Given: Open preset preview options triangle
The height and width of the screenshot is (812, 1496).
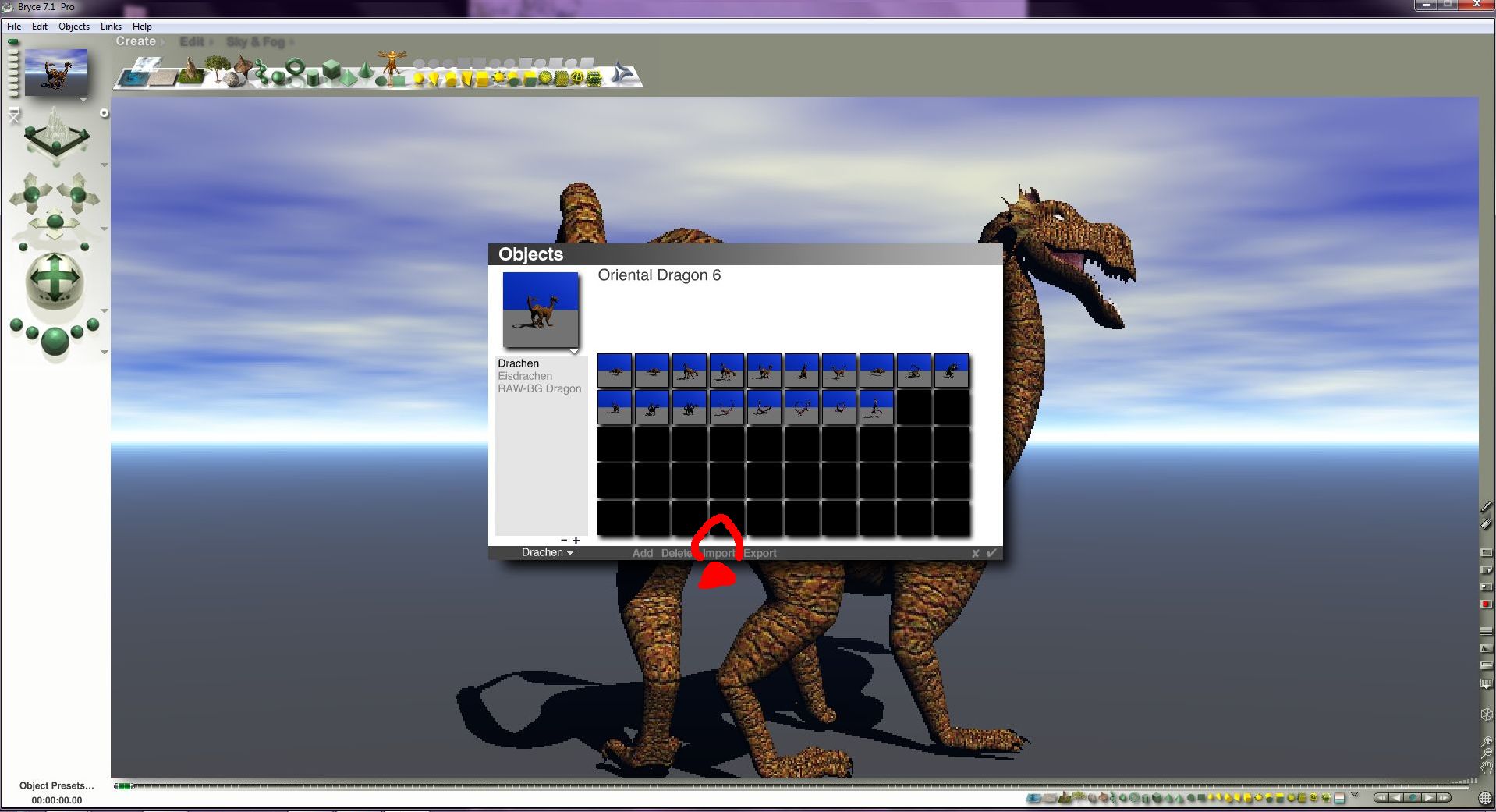Looking at the screenshot, I should [x=574, y=352].
